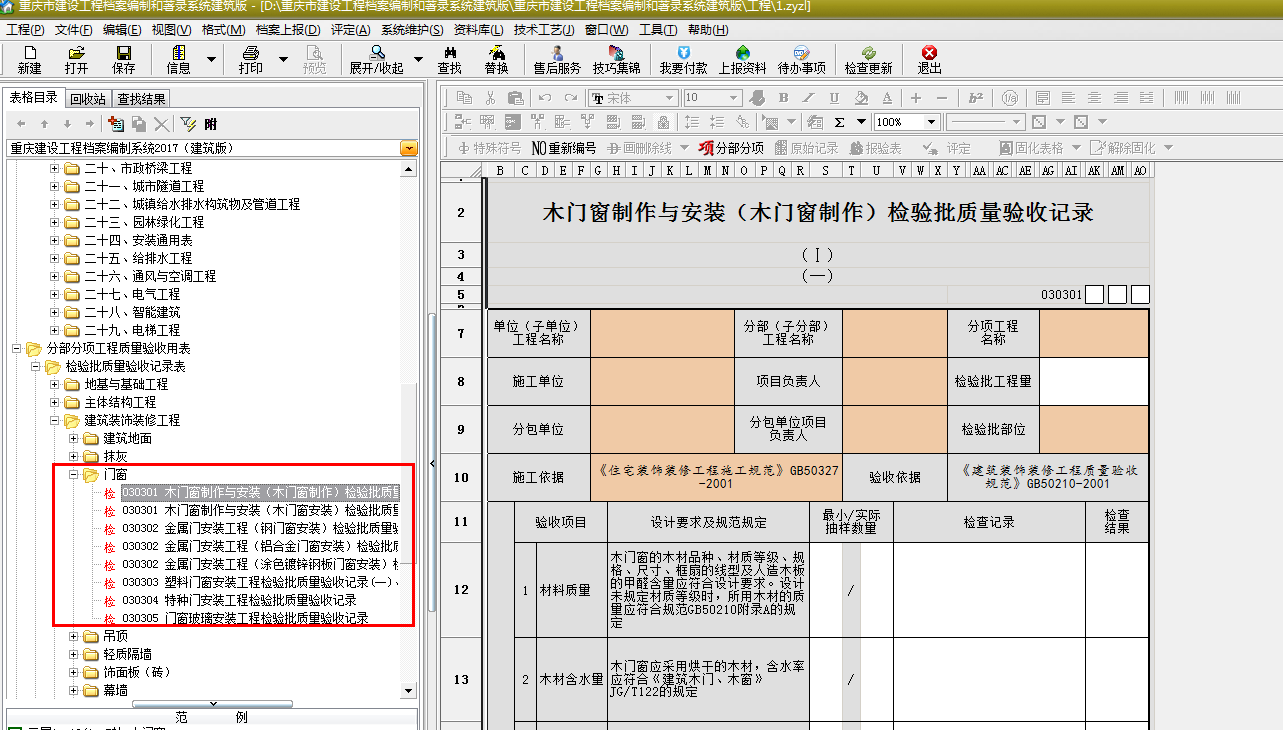Click the 替换 (Replace) toolbar icon
Image resolution: width=1283 pixels, height=730 pixels.
pos(496,59)
